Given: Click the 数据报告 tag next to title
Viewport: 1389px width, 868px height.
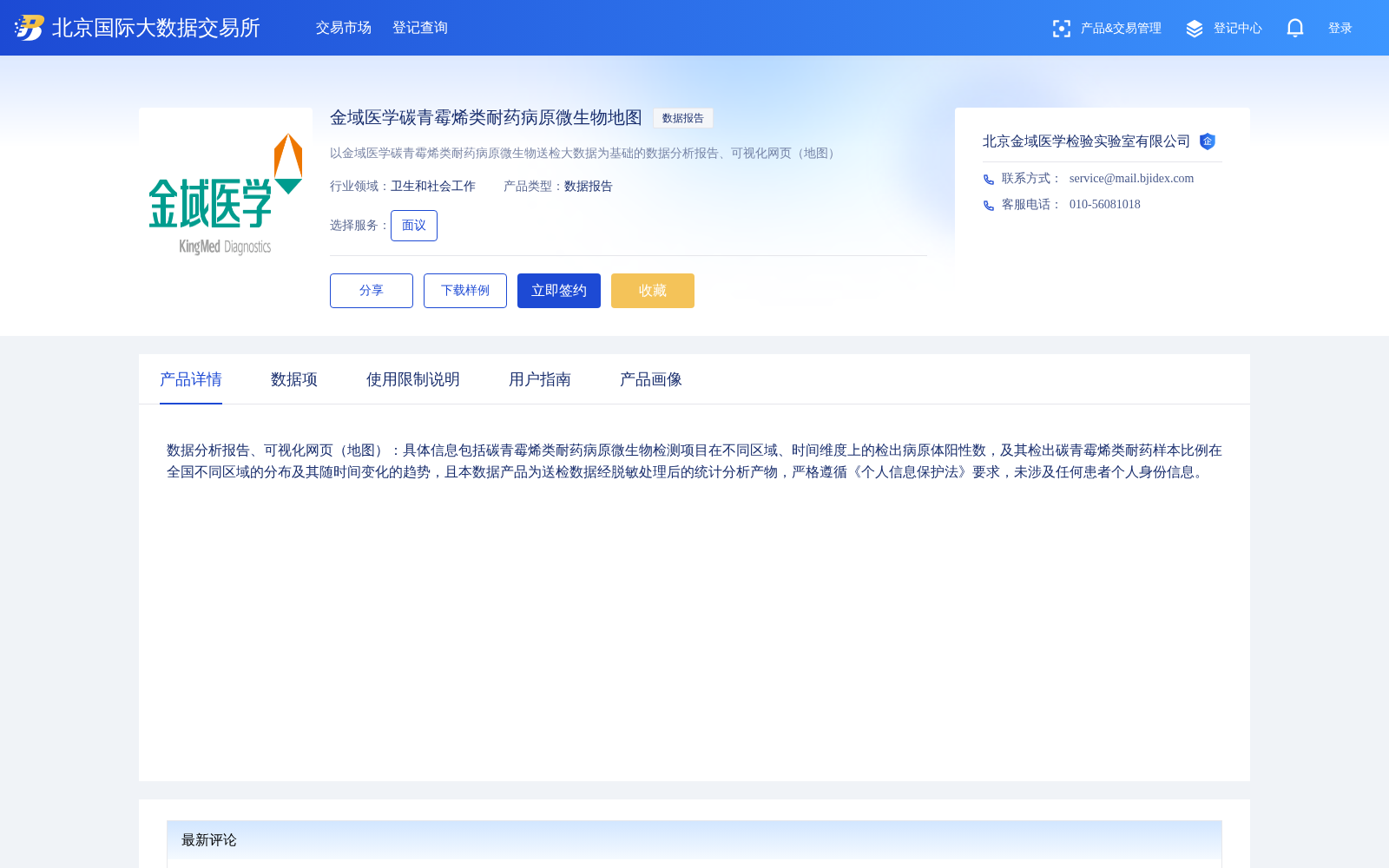Looking at the screenshot, I should (x=683, y=118).
